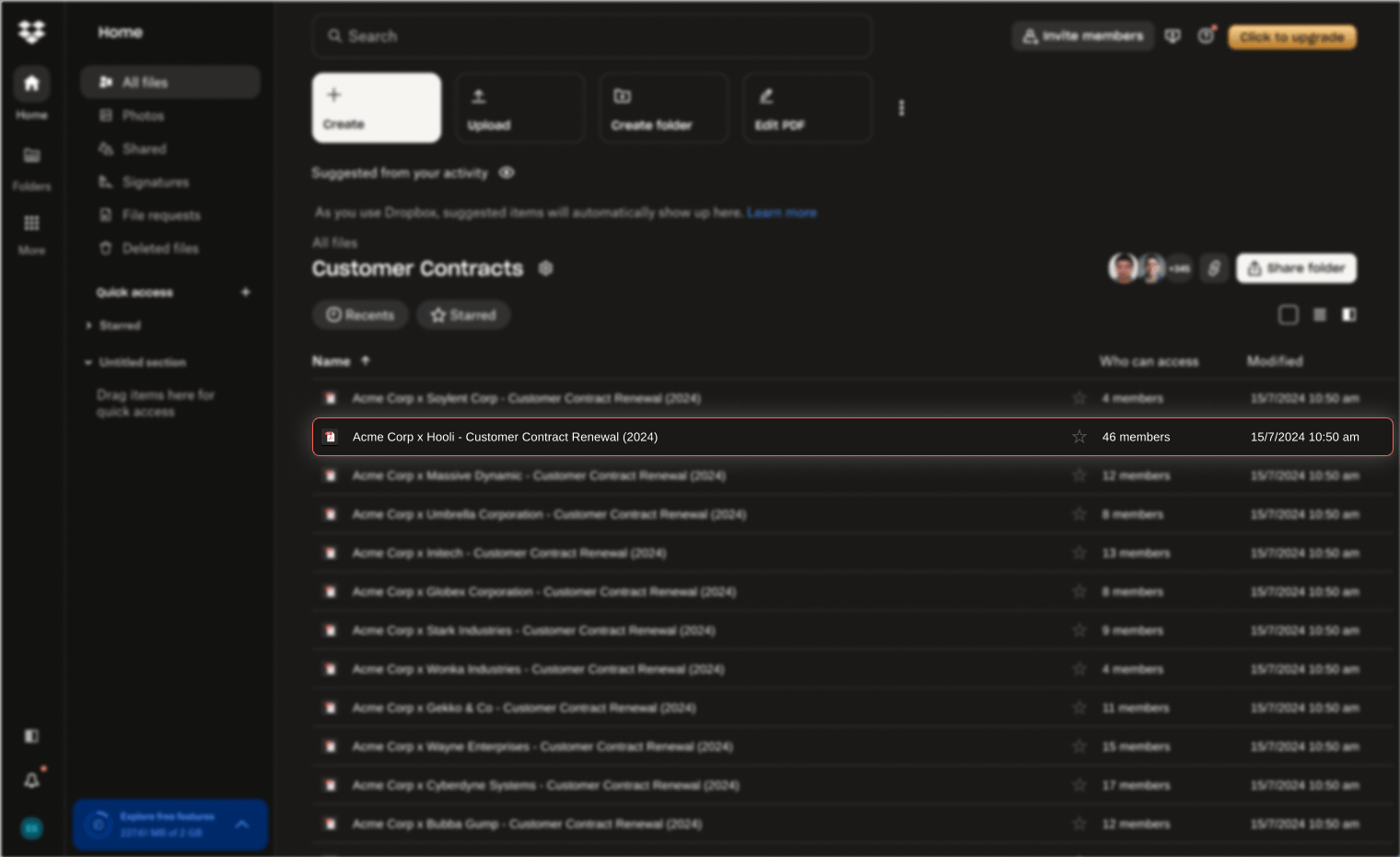Star the Umbrella Corporation contract
The width and height of the screenshot is (1400, 857).
point(1079,514)
